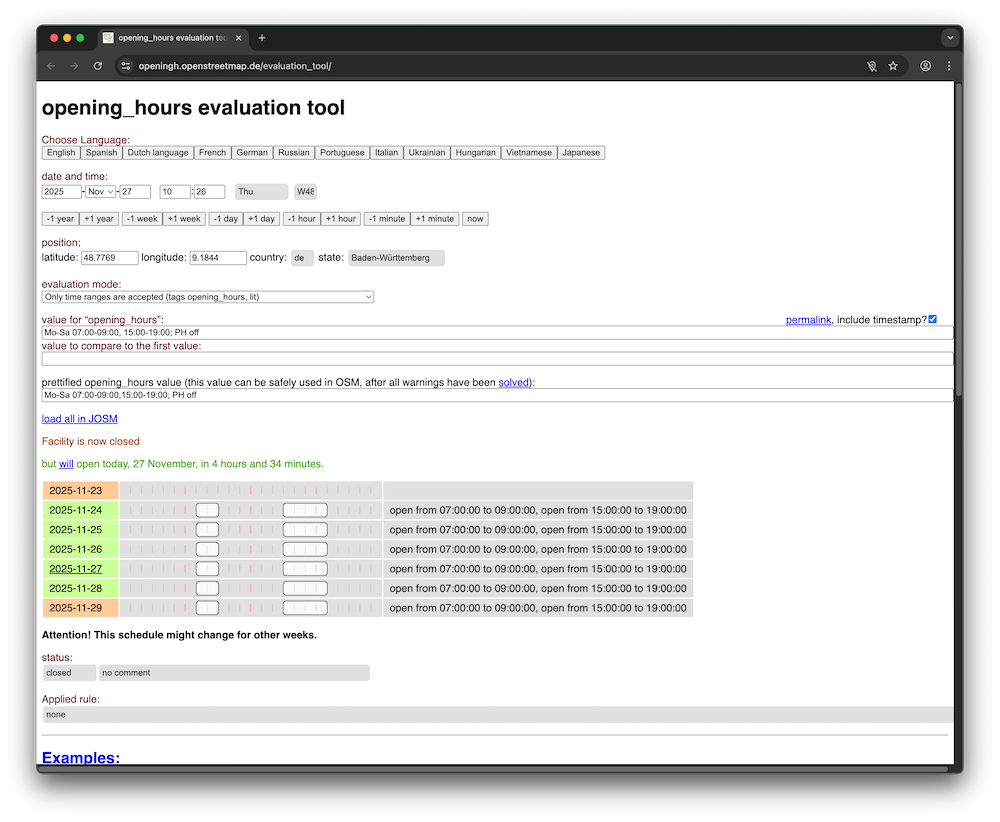
Task: Toggle the include timestamp checkbox
Action: tap(934, 318)
